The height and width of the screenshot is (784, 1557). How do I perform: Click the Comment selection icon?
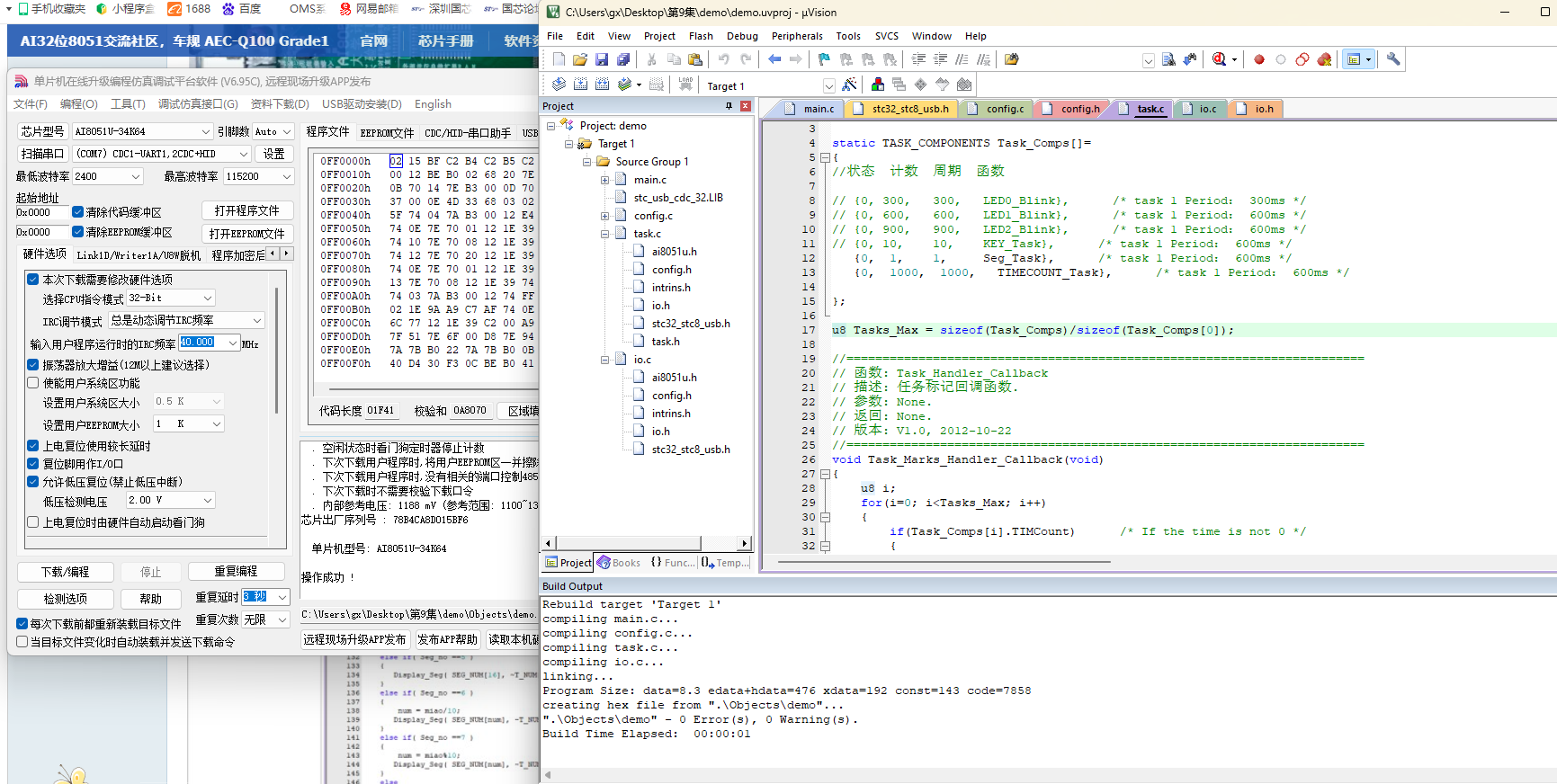pyautogui.click(x=962, y=59)
